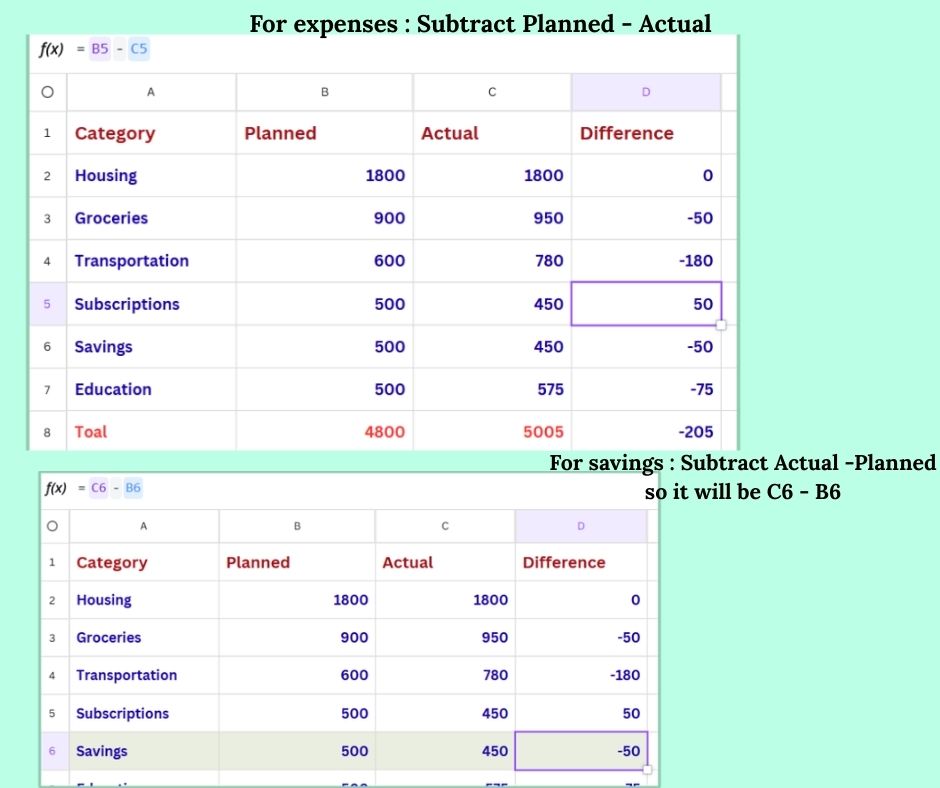Viewport: 940px width, 788px height.
Task: Click the bottom sheet's Groceries actual value 950
Action: [445, 637]
